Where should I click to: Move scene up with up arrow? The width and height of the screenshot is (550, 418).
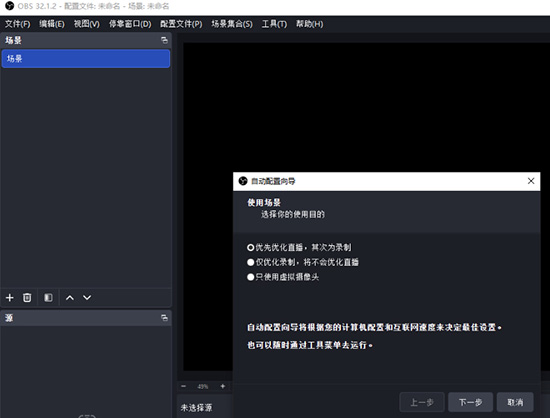[70, 298]
